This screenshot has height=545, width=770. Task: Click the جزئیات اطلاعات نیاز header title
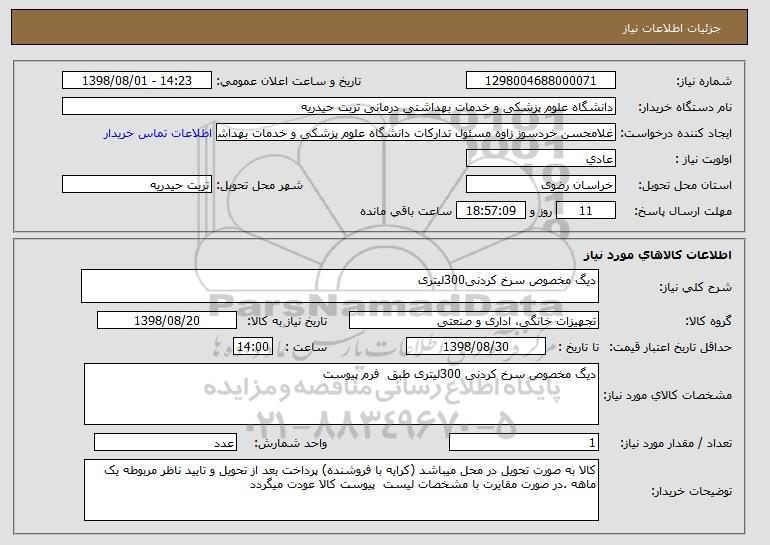tap(671, 28)
